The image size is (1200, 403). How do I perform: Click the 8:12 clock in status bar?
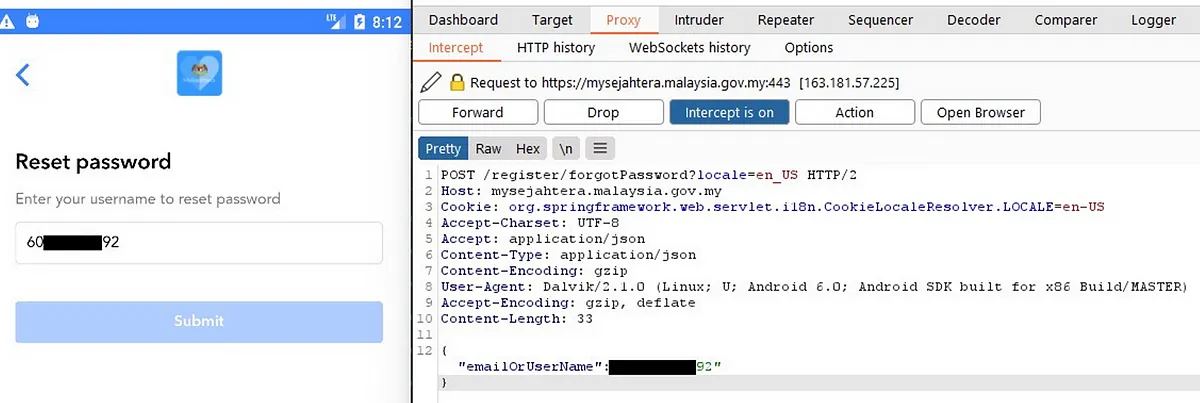pyautogui.click(x=386, y=21)
